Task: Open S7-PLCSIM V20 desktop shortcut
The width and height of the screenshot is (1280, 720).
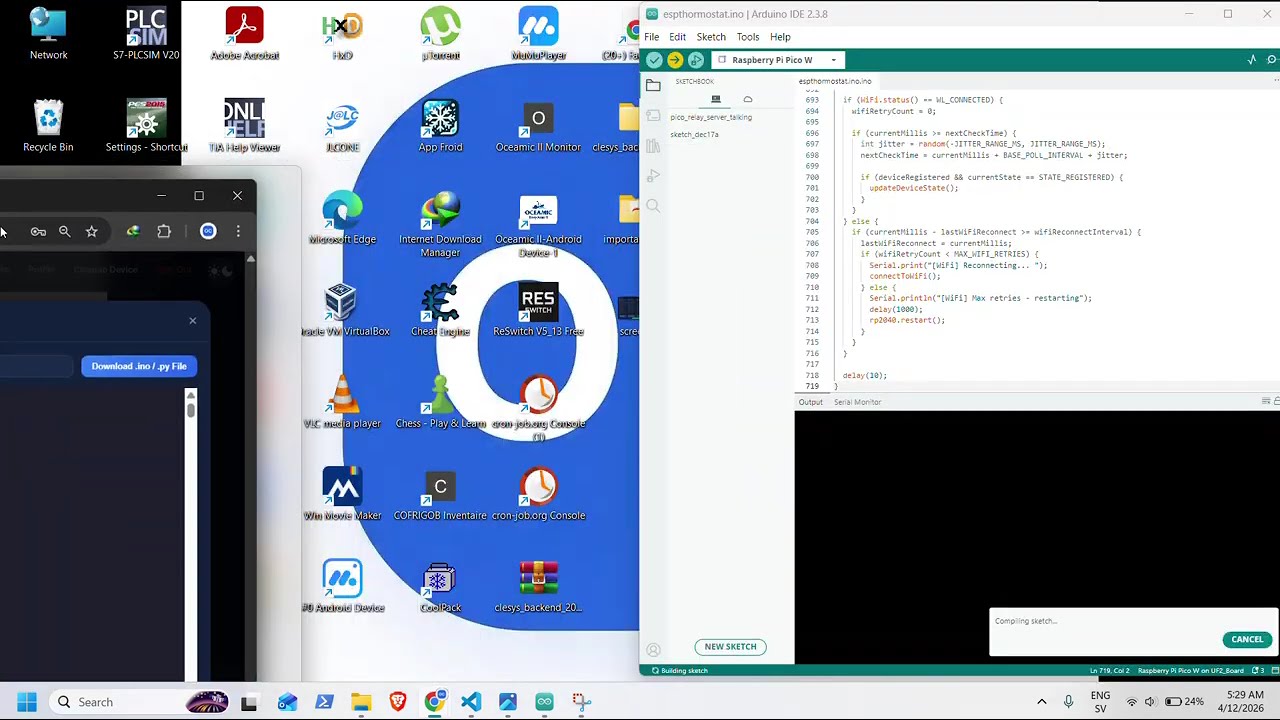Action: 146,34
